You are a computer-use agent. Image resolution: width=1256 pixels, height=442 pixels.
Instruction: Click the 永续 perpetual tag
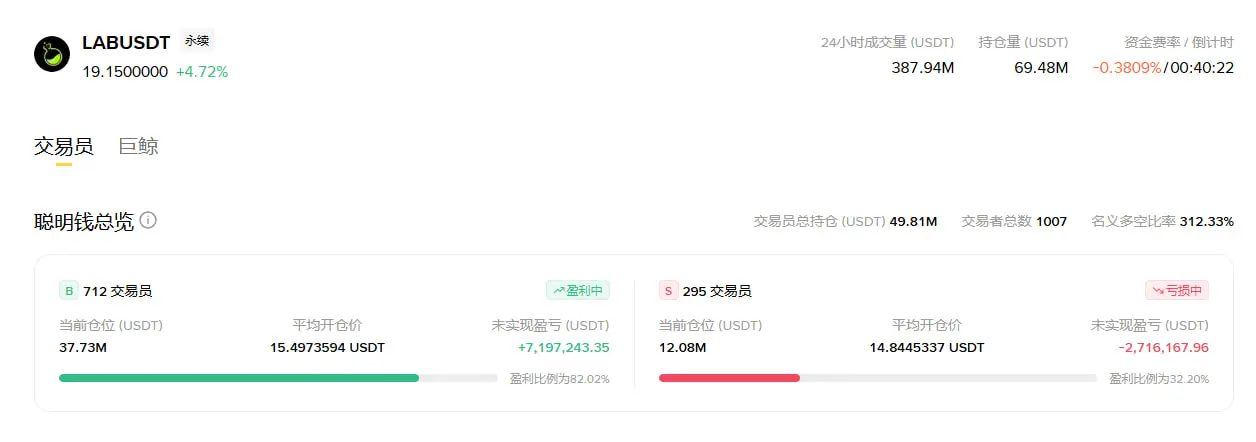coord(197,41)
